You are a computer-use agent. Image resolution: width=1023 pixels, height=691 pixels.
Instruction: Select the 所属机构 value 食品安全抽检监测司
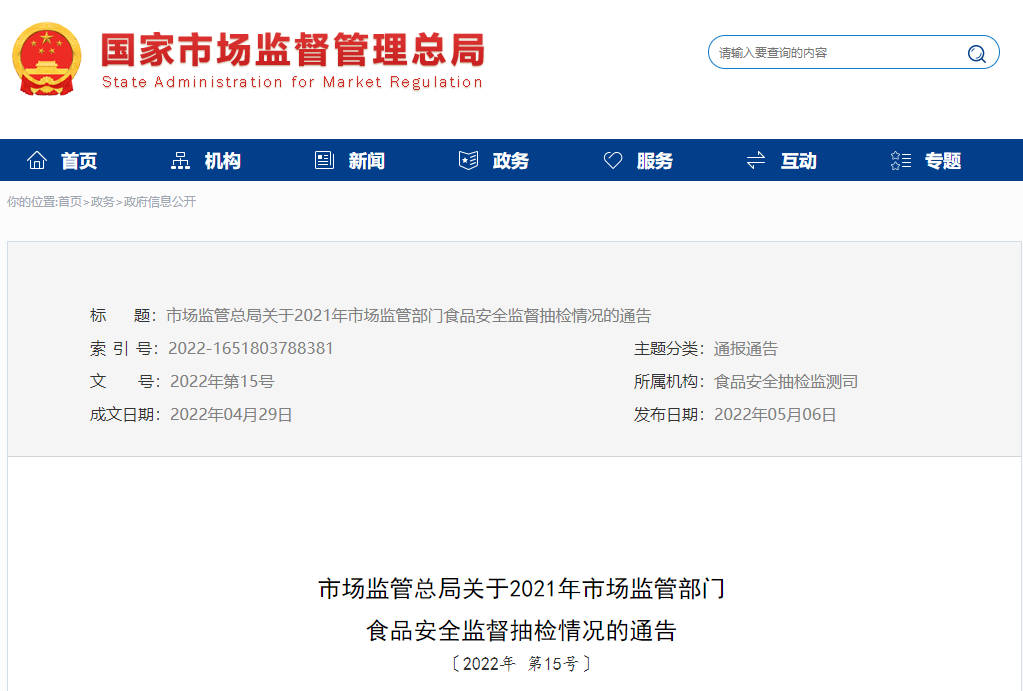[x=786, y=382]
